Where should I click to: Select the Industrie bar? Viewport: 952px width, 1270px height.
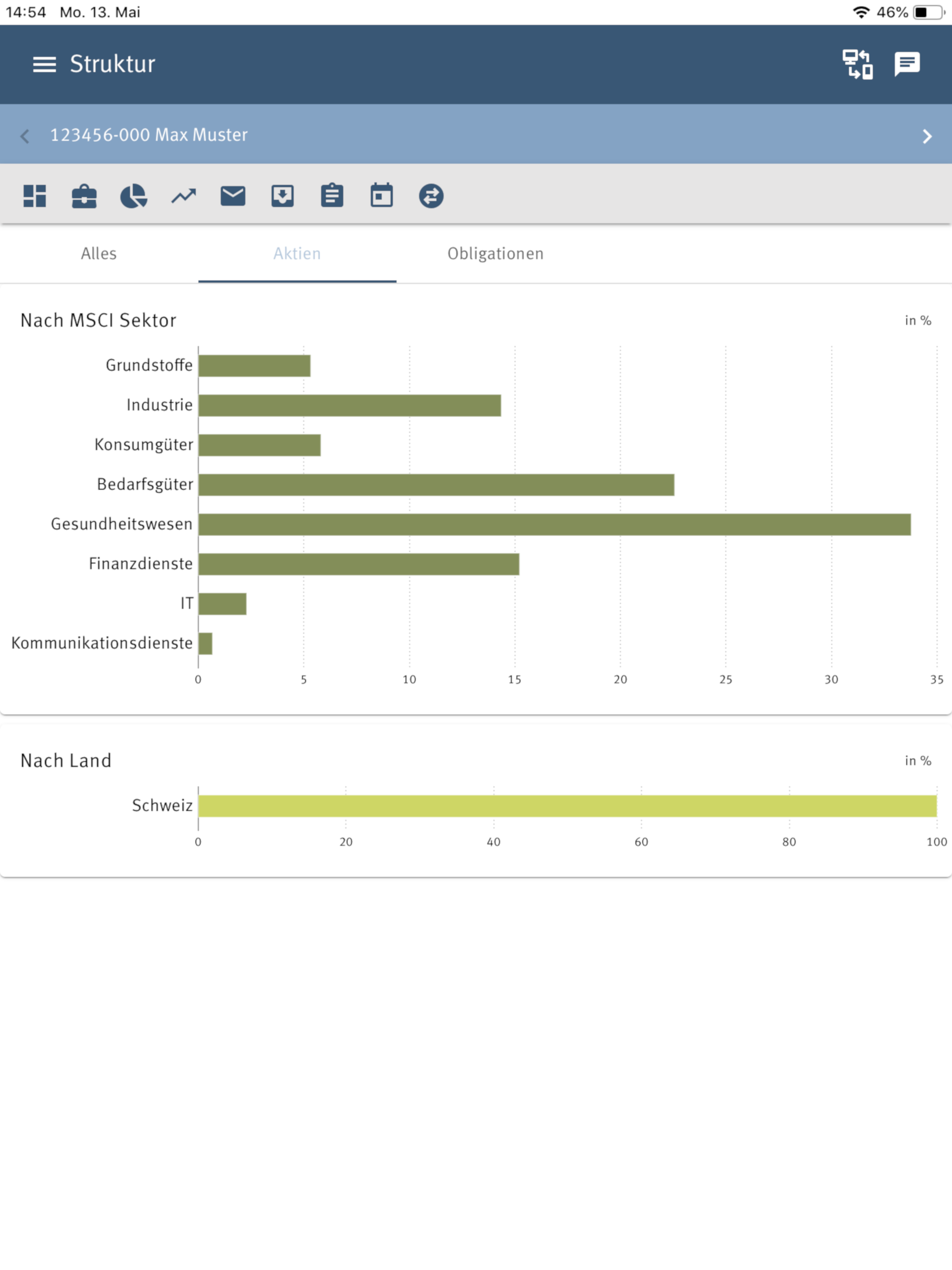350,405
